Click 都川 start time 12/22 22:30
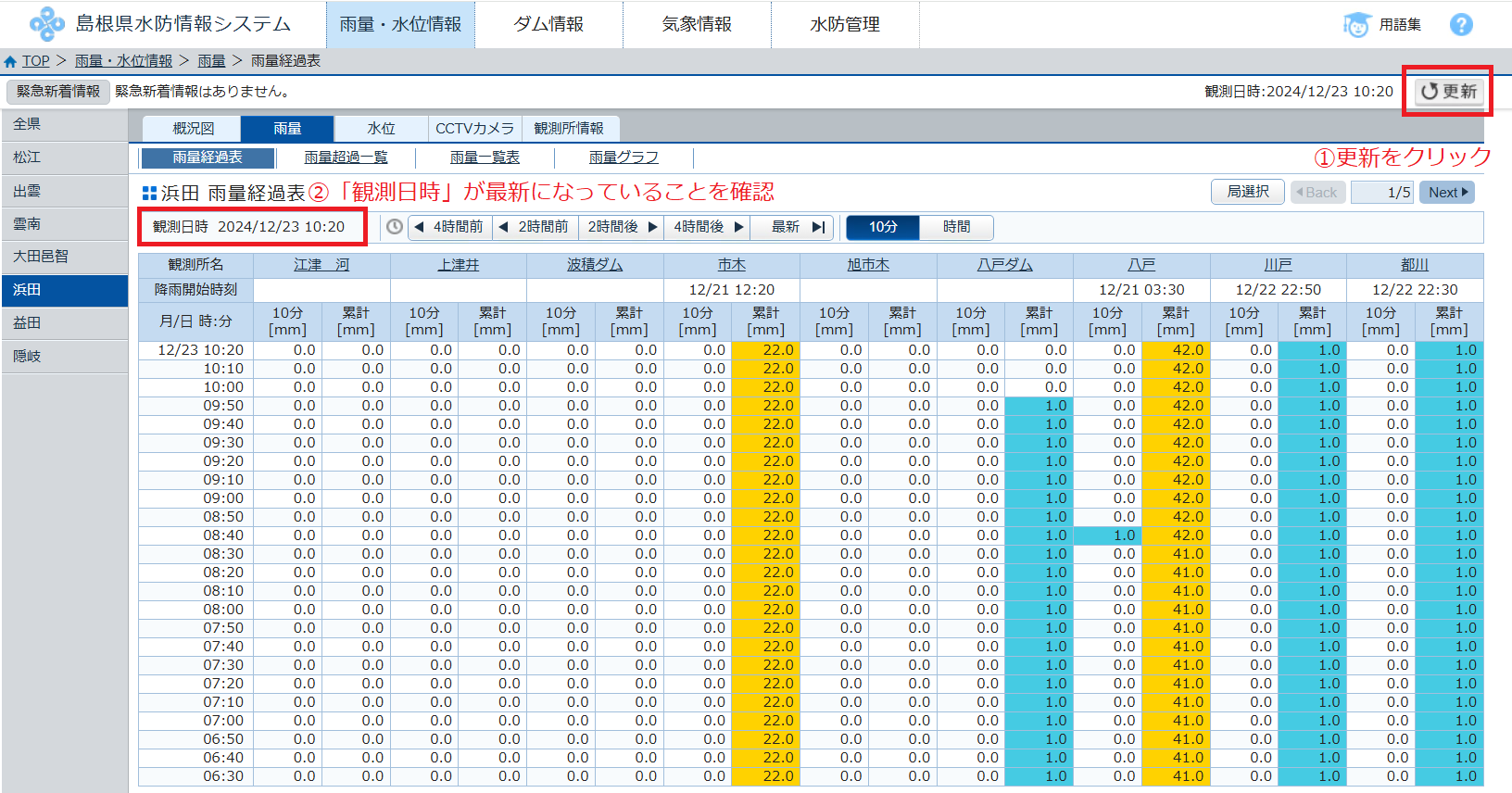The height and width of the screenshot is (793, 1512). 1415,290
